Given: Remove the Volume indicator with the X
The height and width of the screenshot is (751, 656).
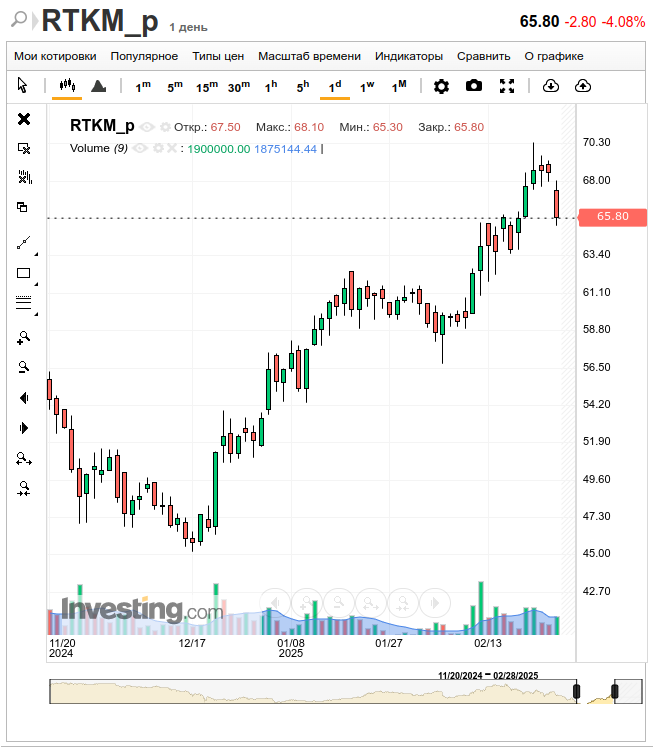Looking at the screenshot, I should click(171, 148).
